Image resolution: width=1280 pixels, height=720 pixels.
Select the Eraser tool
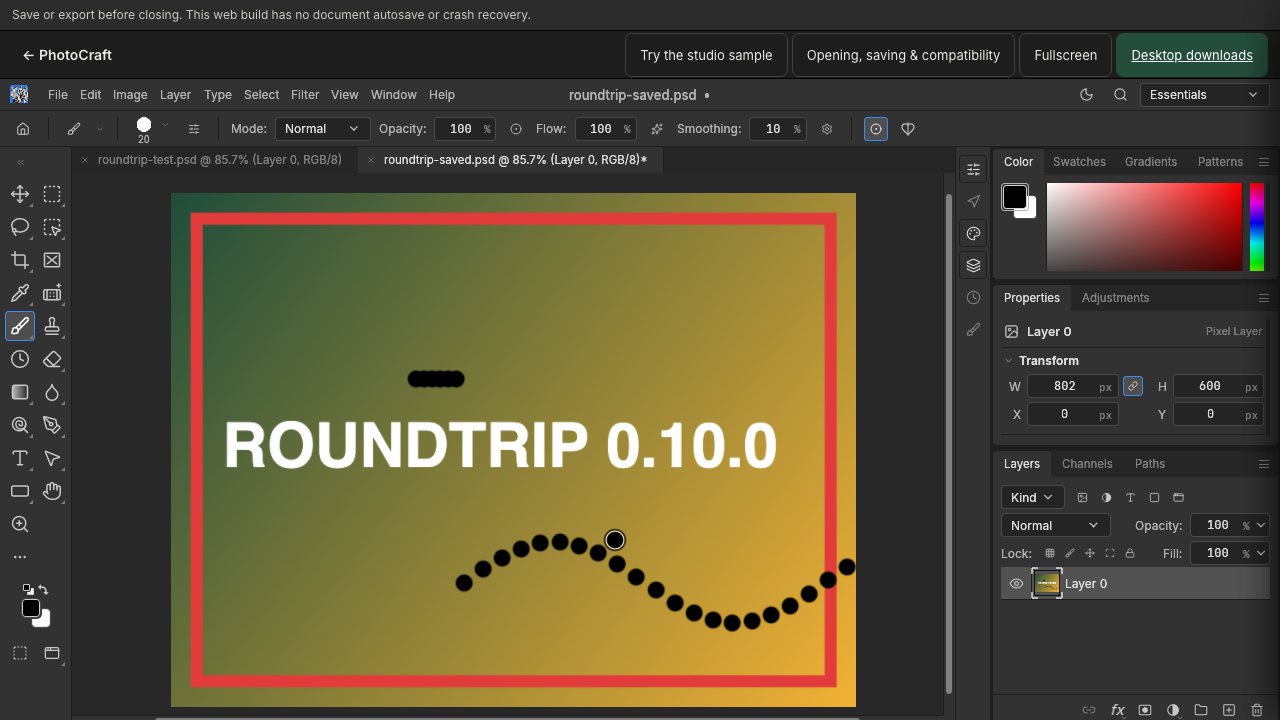pyautogui.click(x=52, y=360)
